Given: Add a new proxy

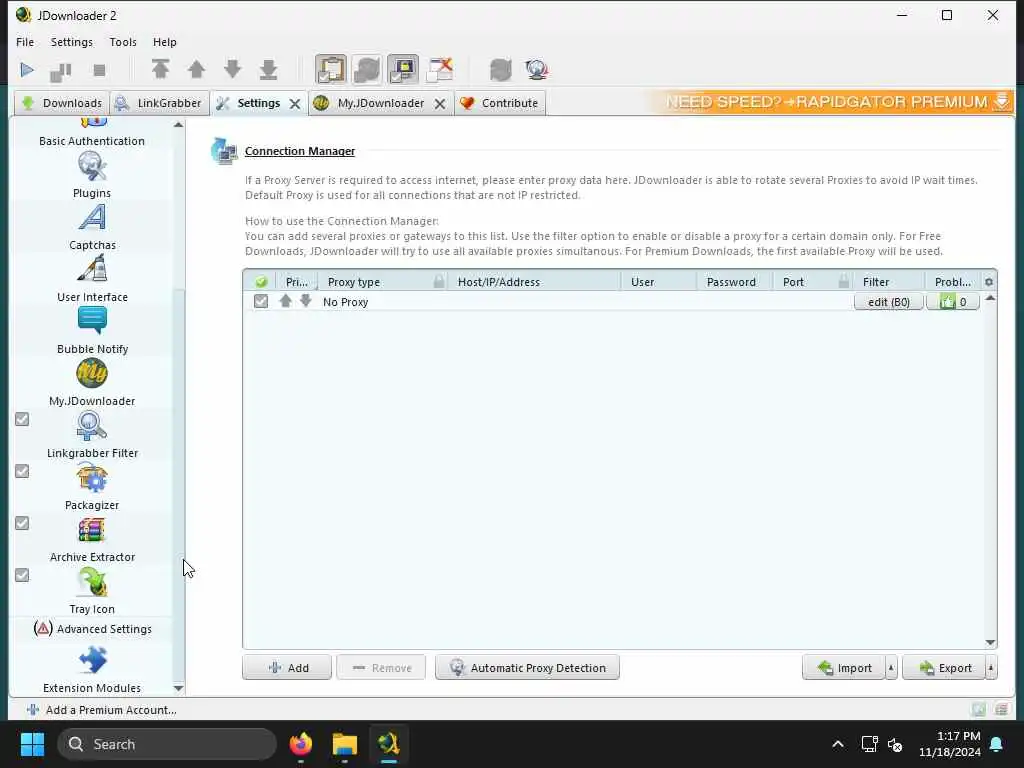Looking at the screenshot, I should 287,667.
